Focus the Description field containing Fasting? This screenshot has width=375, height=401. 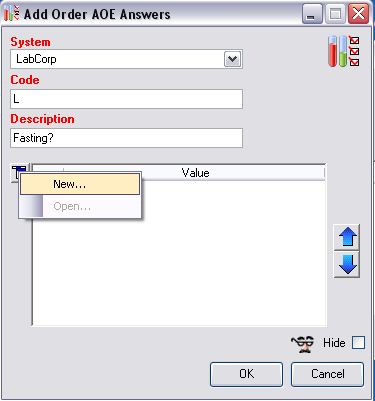pyautogui.click(x=126, y=138)
